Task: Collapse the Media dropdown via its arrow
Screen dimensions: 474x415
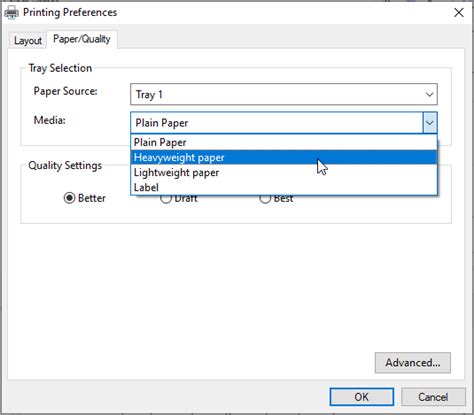Action: tap(430, 123)
